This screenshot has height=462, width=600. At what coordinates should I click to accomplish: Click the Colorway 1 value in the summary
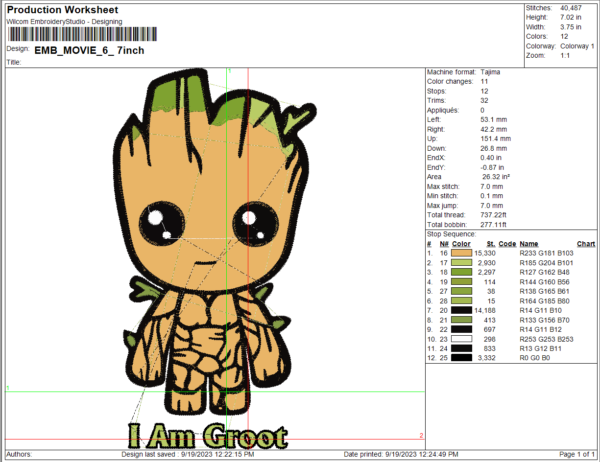pyautogui.click(x=577, y=45)
